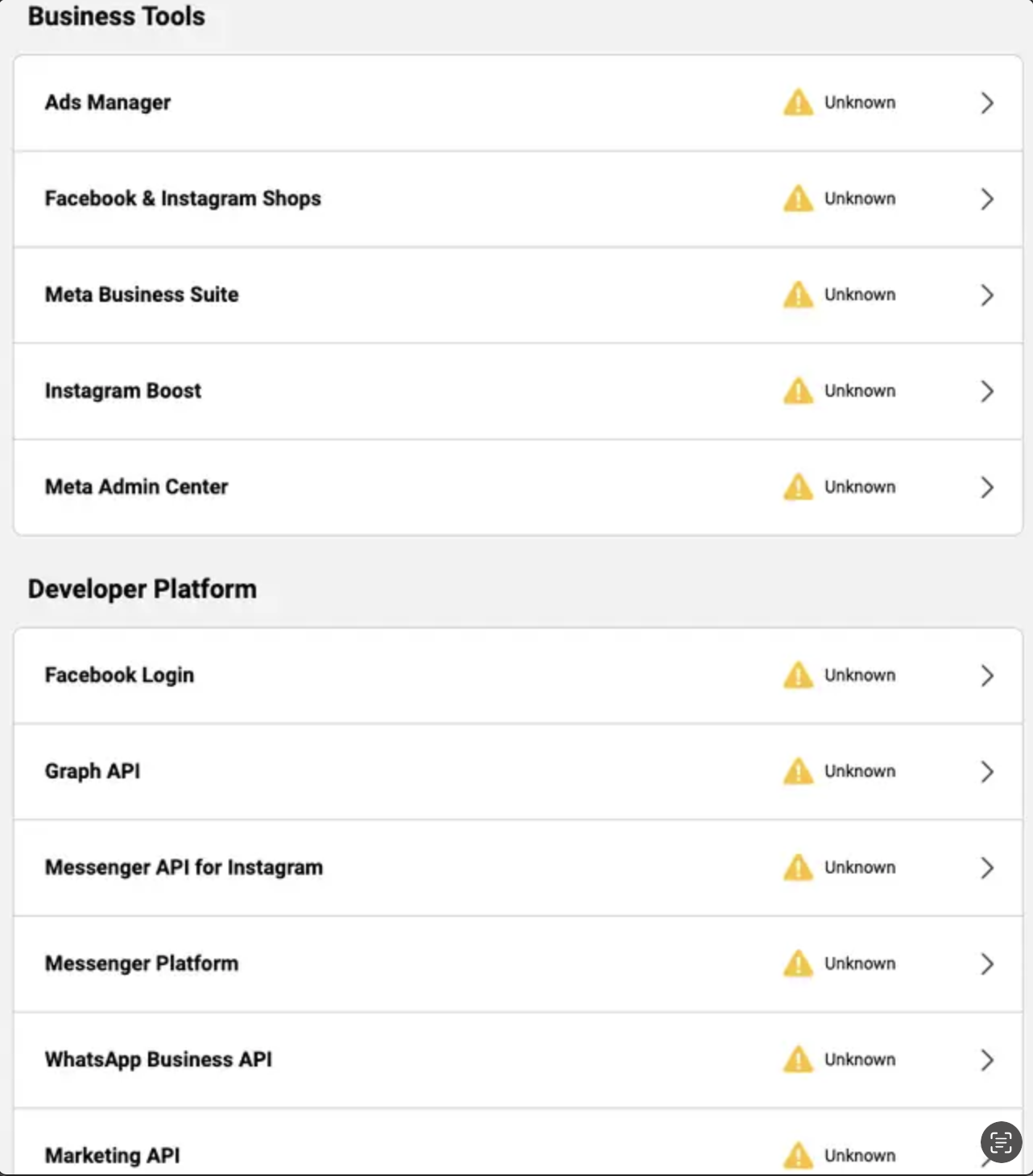Open the Facebook & Instagram Shops entry
This screenshot has width=1033, height=1176.
tap(183, 199)
